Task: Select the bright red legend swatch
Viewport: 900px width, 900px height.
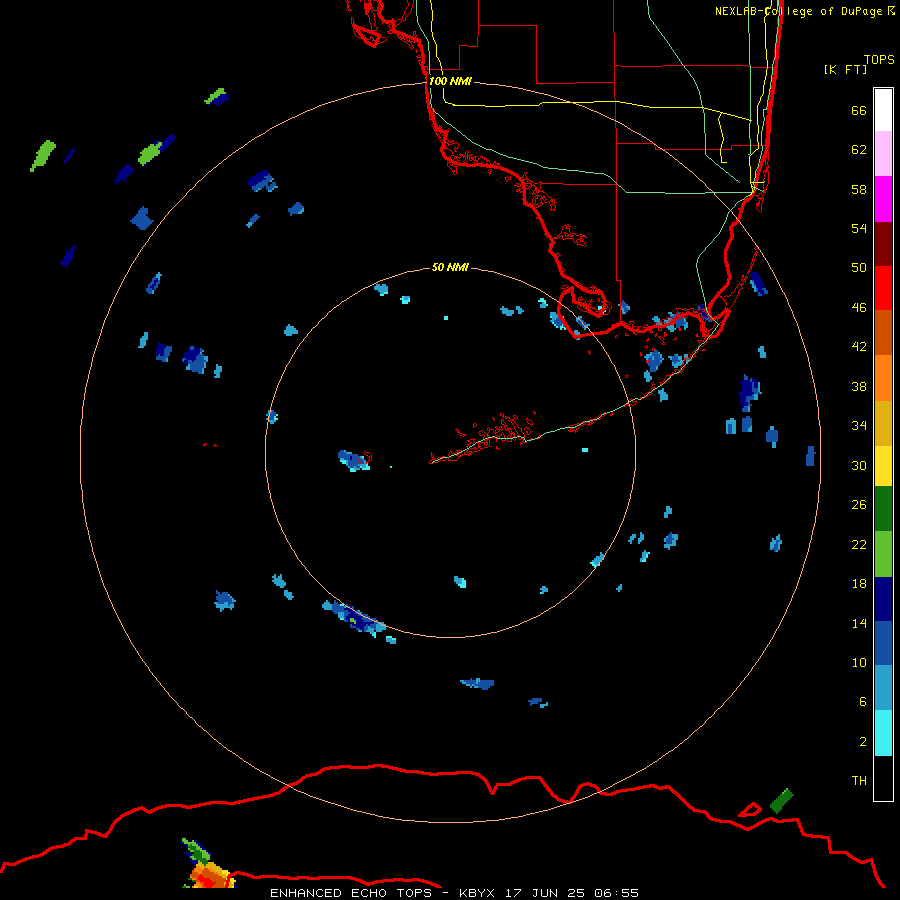Action: pyautogui.click(x=883, y=288)
